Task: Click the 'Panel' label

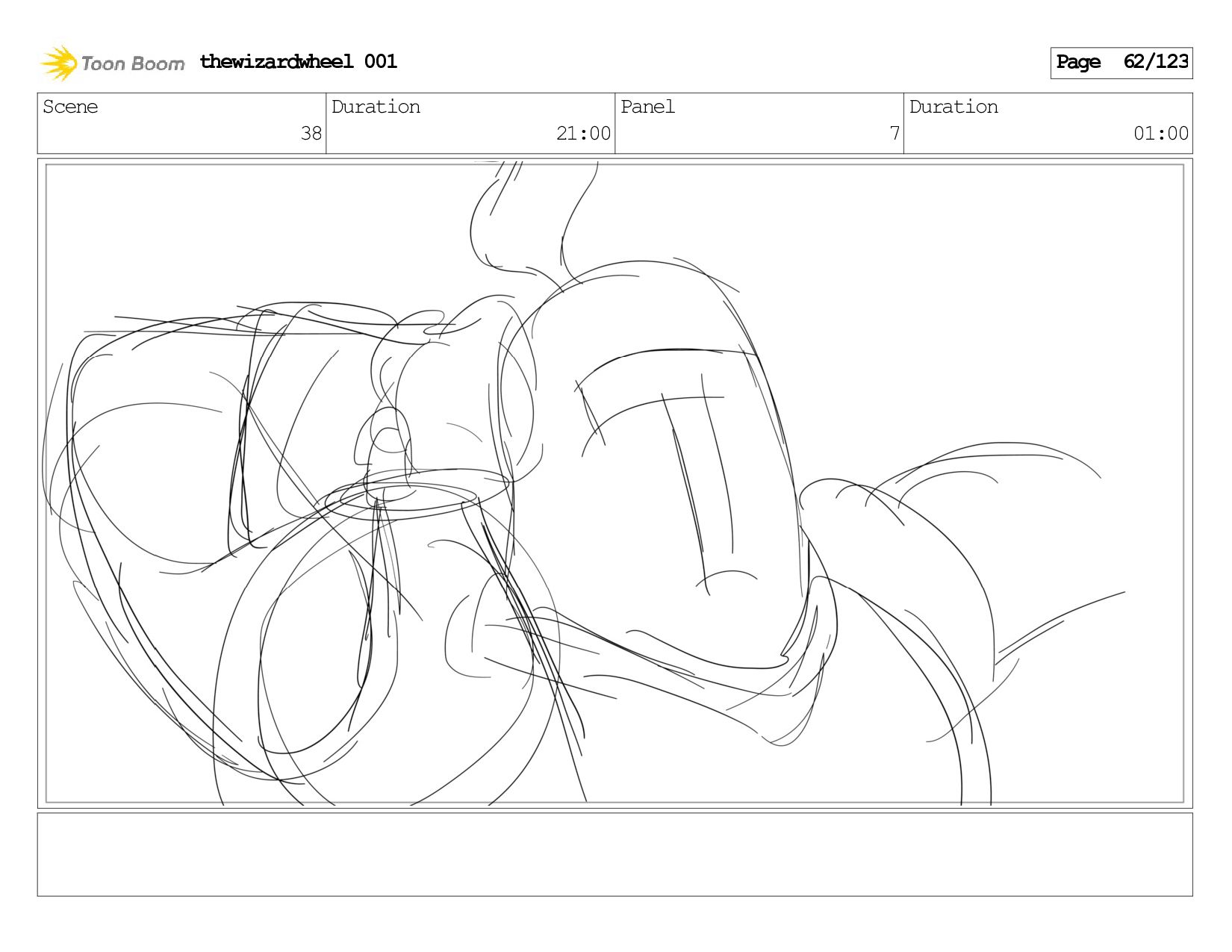Action: click(x=647, y=107)
